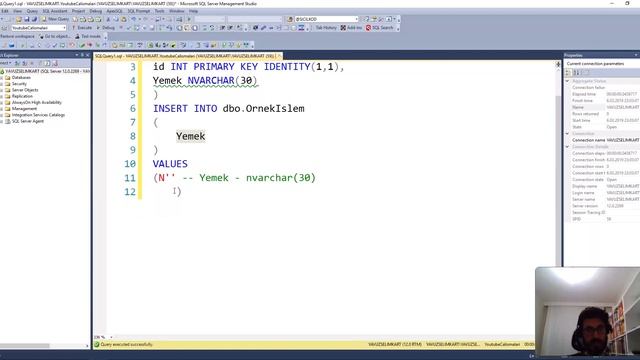
Task: Click the disconnect icon in Object Explorer
Action: click(24, 63)
